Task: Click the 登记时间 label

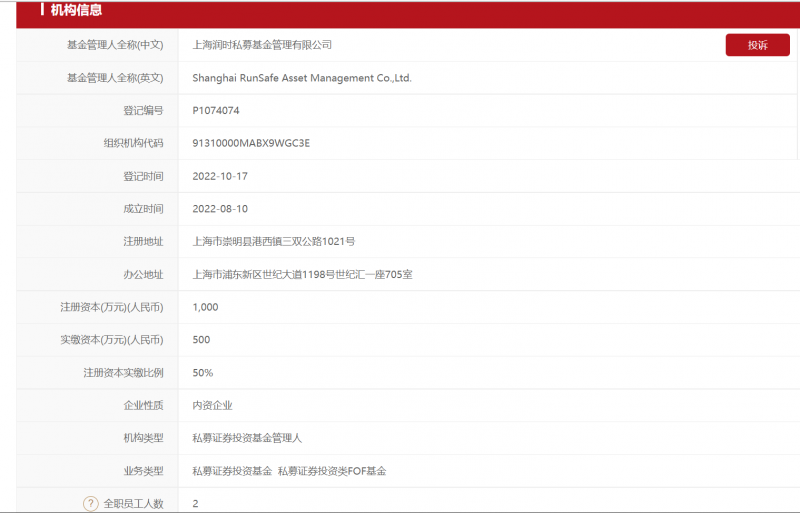Action: [x=143, y=176]
